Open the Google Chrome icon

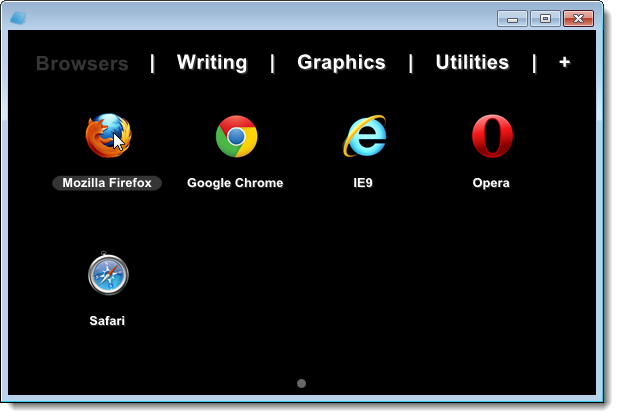236,136
